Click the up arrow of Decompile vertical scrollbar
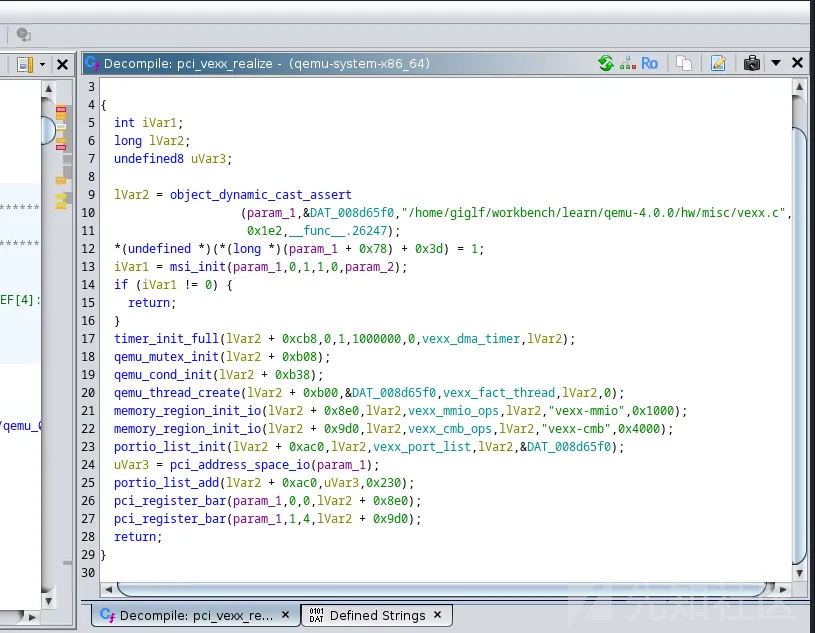Image resolution: width=815 pixels, height=633 pixels. (x=799, y=86)
